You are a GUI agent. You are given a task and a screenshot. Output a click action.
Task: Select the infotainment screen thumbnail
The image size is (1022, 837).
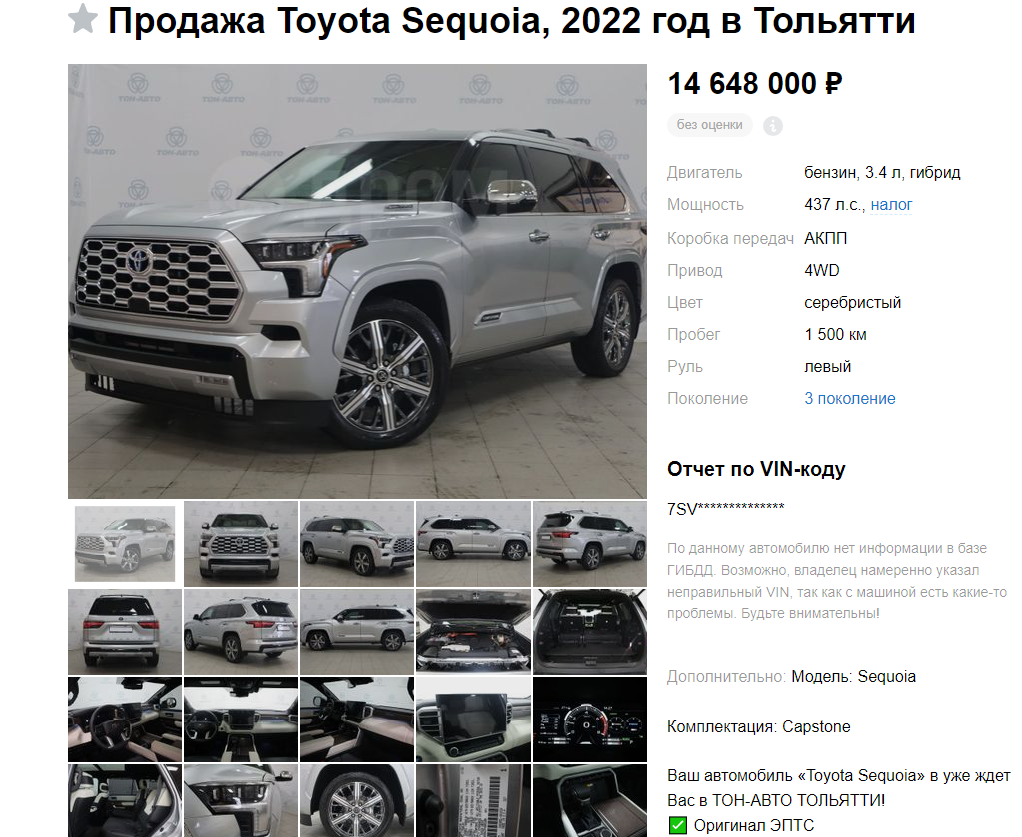pyautogui.click(x=473, y=719)
